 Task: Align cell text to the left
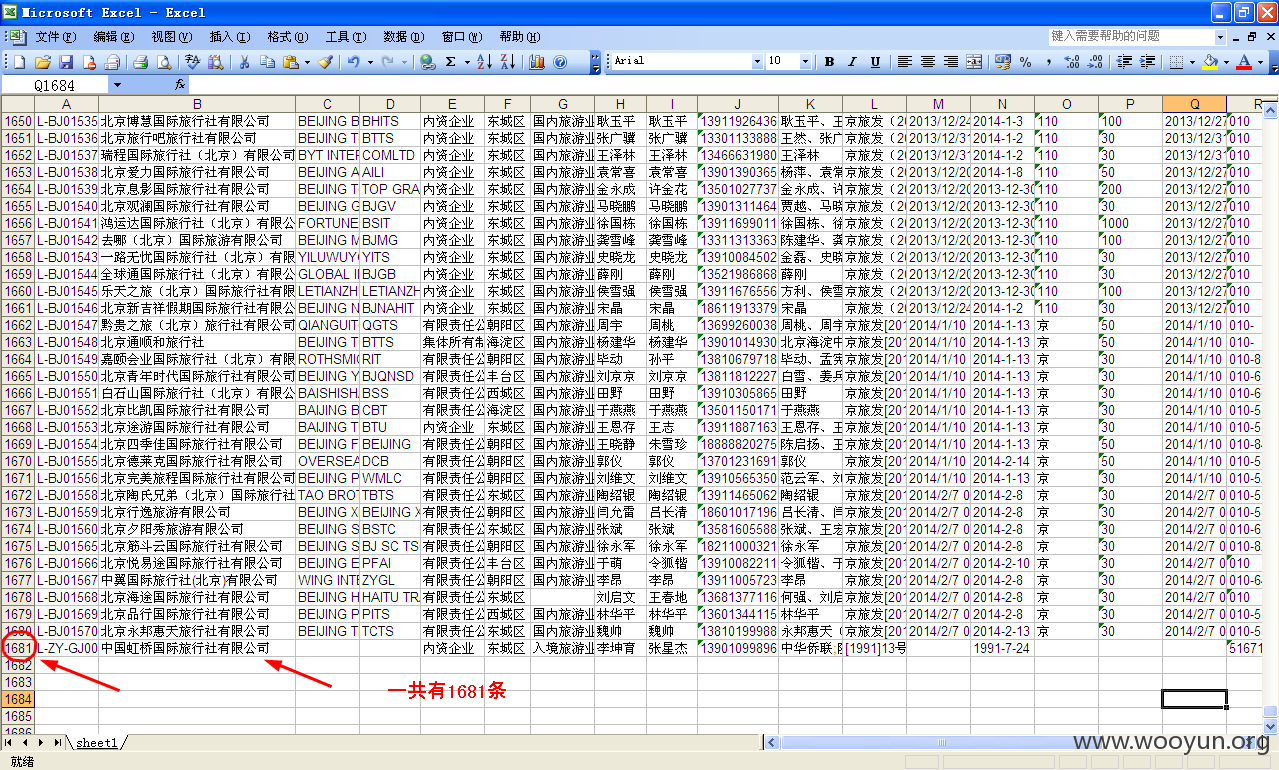click(905, 62)
